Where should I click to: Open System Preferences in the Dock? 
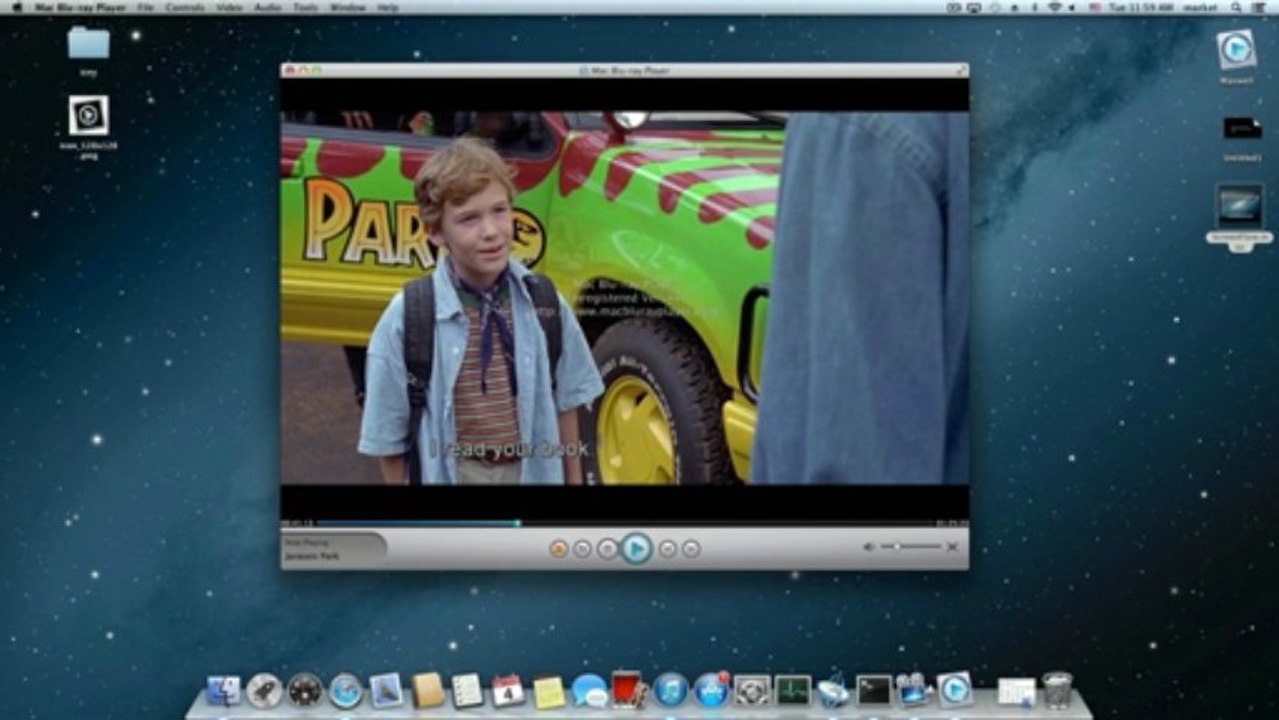click(752, 690)
